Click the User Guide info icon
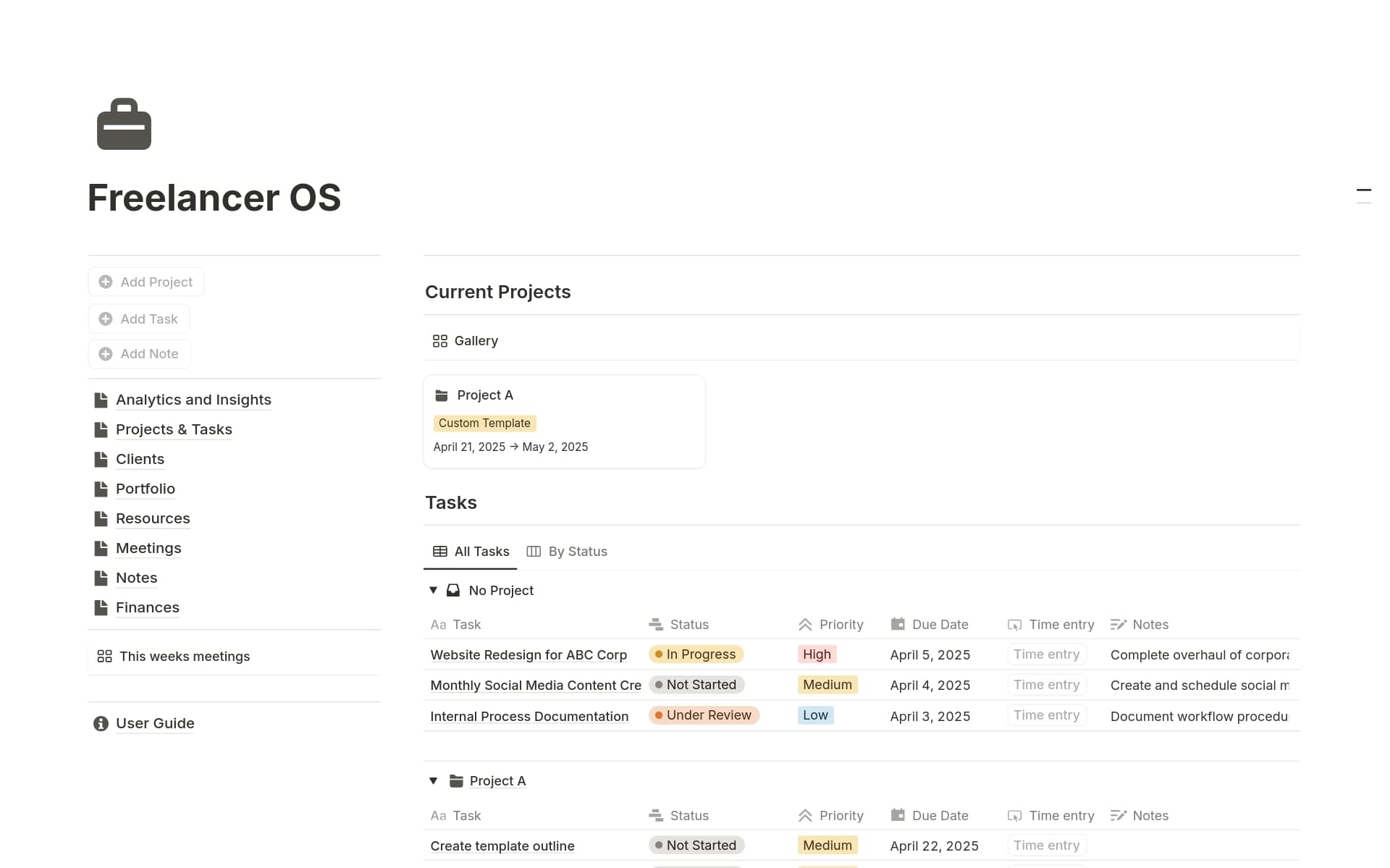The height and width of the screenshot is (868, 1390). coord(101,723)
